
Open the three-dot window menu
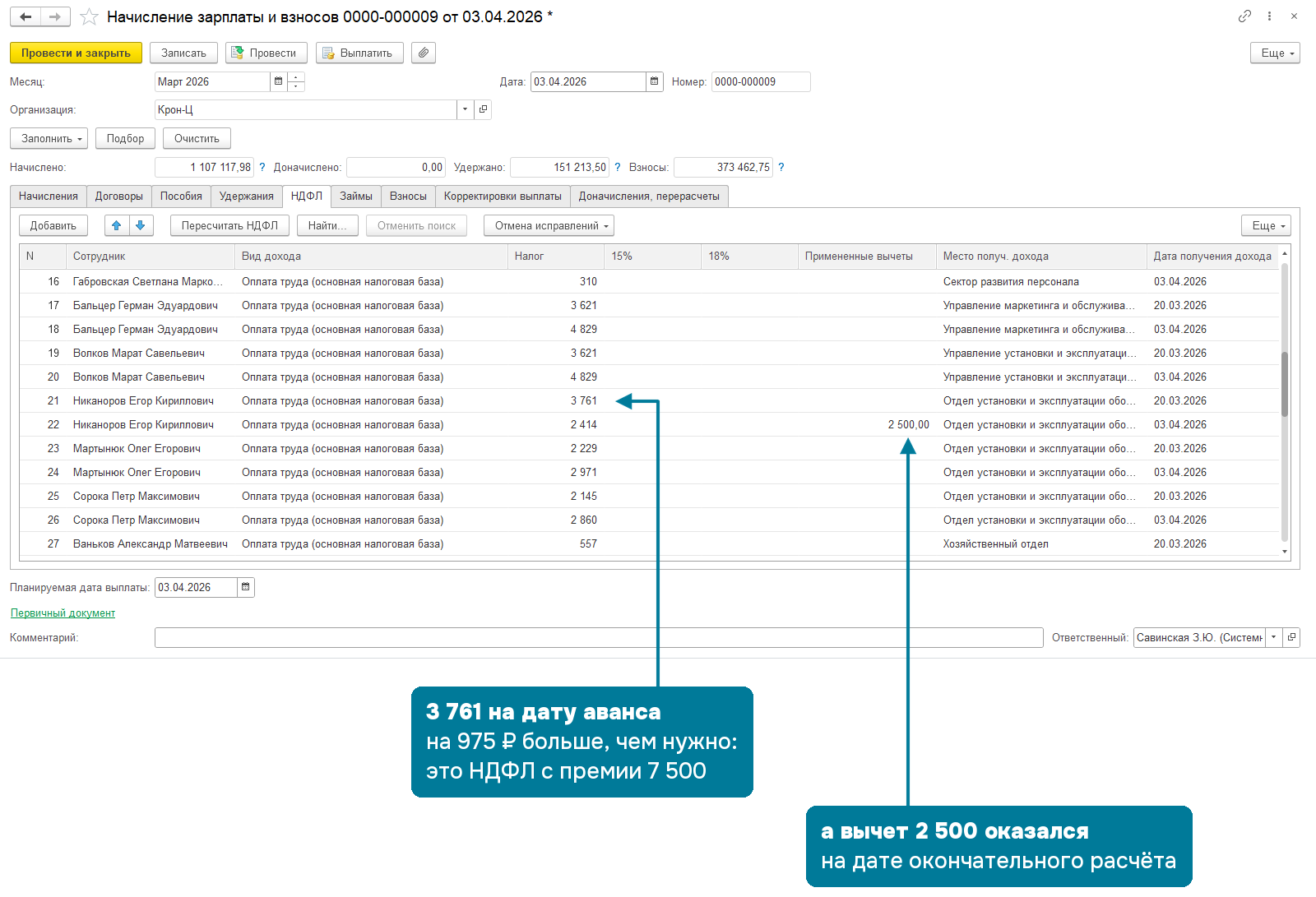coord(1269,16)
